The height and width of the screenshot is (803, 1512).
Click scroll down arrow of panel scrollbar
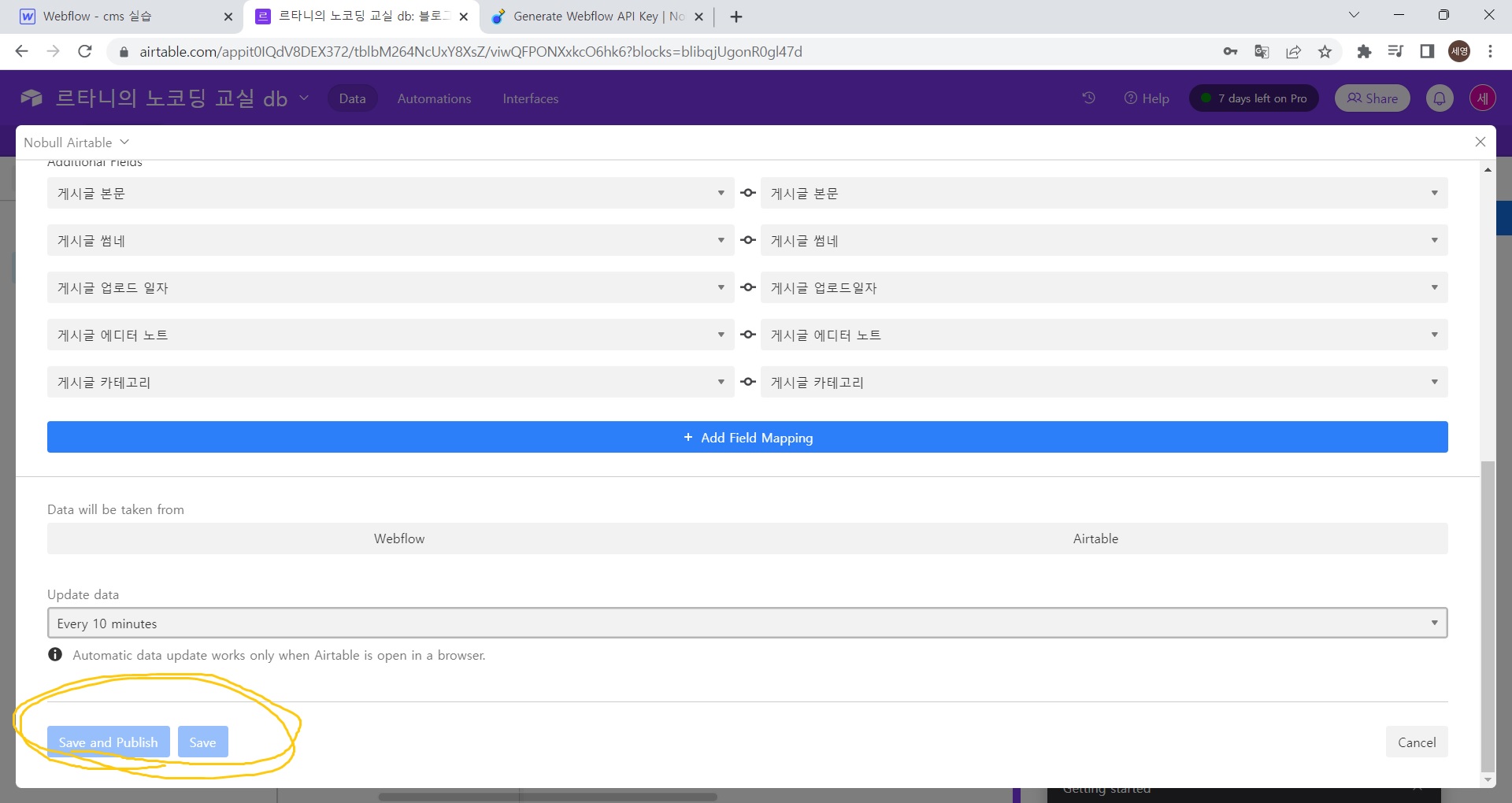pos(1488,780)
